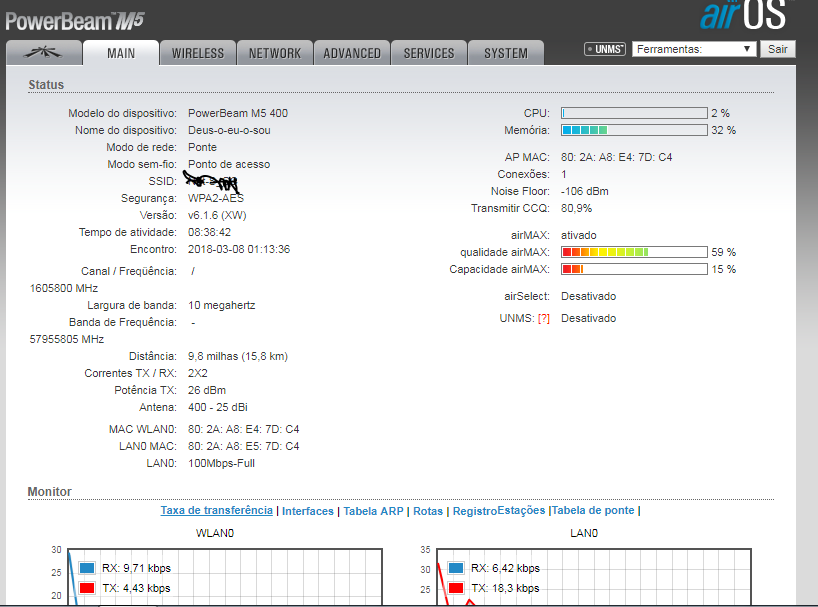818x607 pixels.
Task: Open the Tabela ARP link
Action: (374, 511)
